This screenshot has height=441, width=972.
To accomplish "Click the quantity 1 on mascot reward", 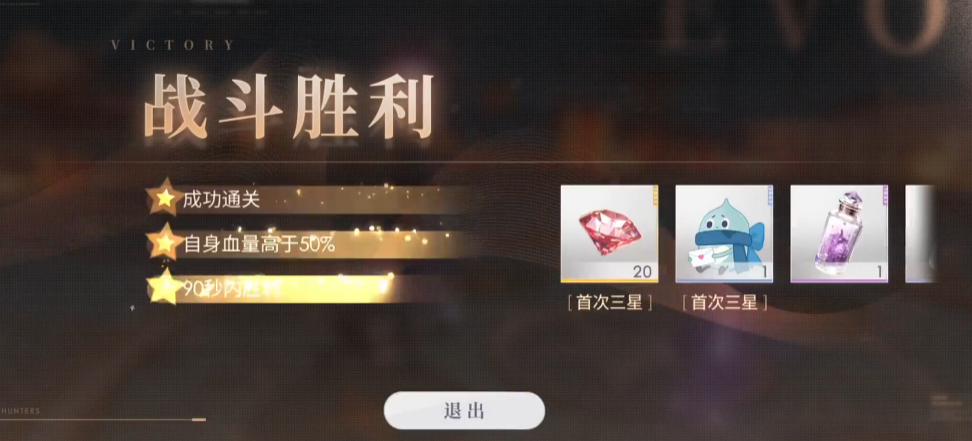I will (764, 271).
